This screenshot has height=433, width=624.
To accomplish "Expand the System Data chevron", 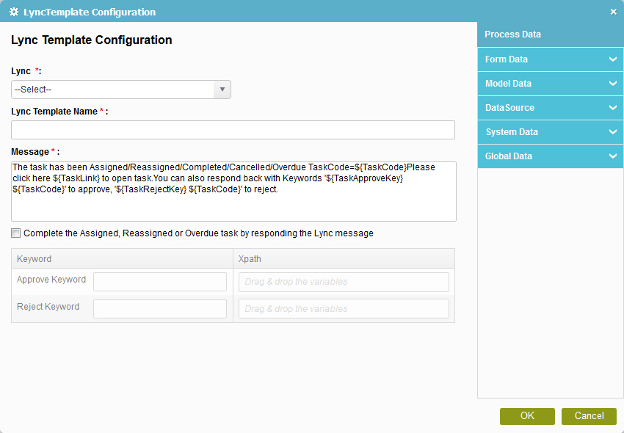I will 612,132.
